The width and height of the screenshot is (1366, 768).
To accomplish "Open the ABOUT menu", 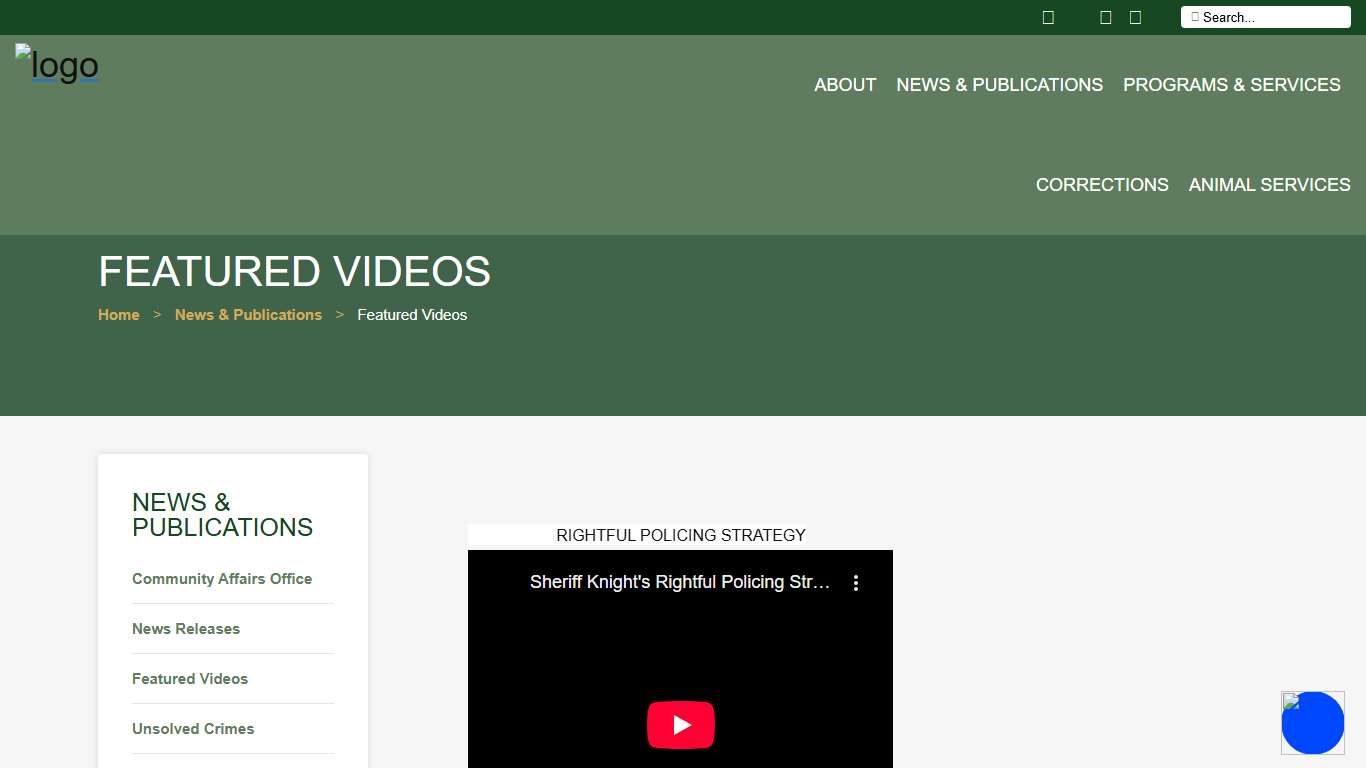I will click(845, 85).
